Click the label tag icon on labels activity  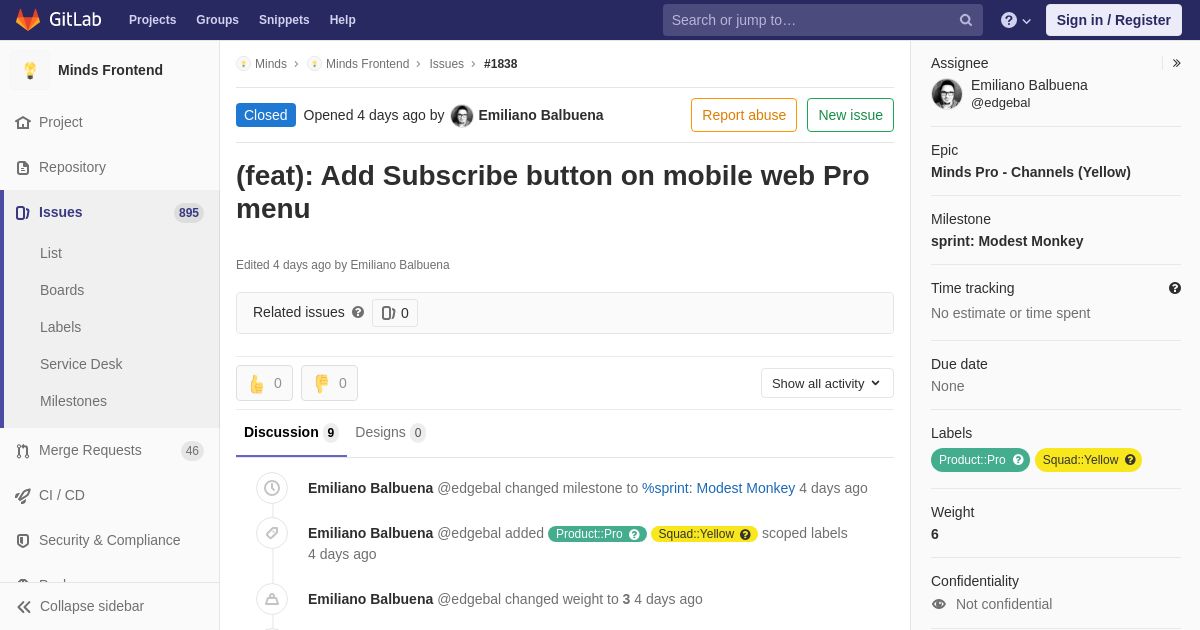click(x=272, y=533)
